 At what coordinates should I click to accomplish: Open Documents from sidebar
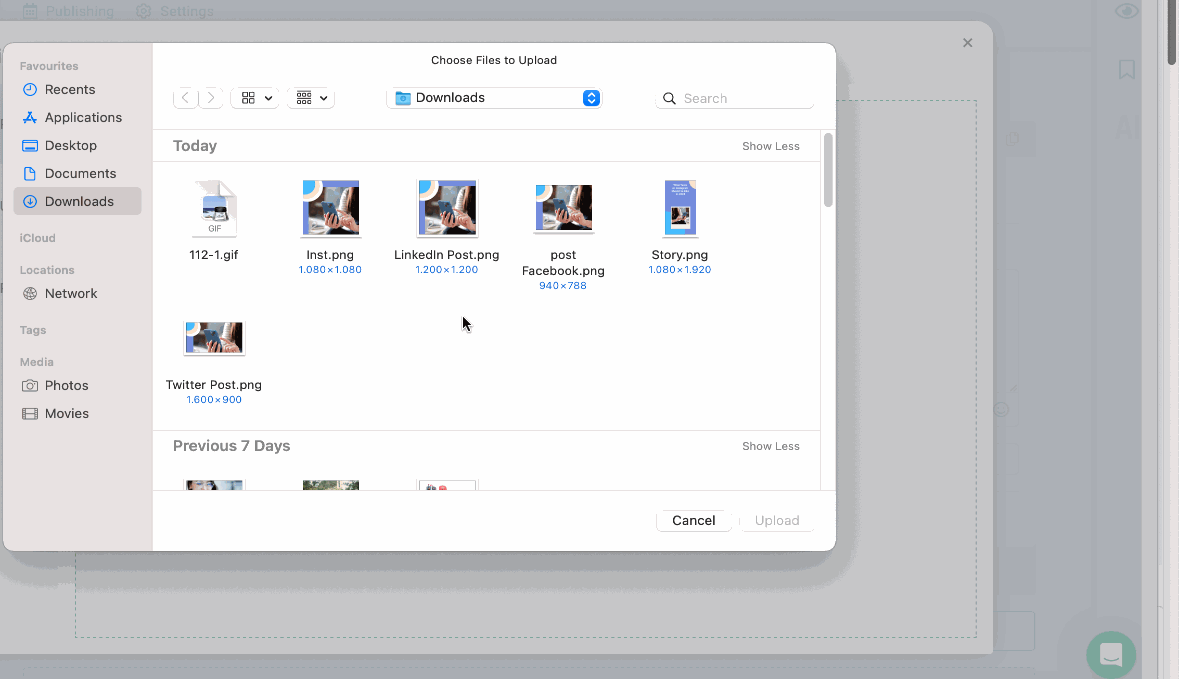pyautogui.click(x=80, y=173)
